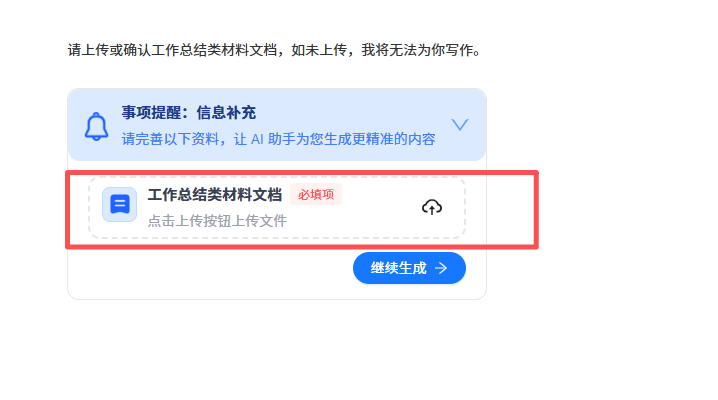Collapse the 事项提醒 panel with the chevron
718x400 pixels.
460,124
